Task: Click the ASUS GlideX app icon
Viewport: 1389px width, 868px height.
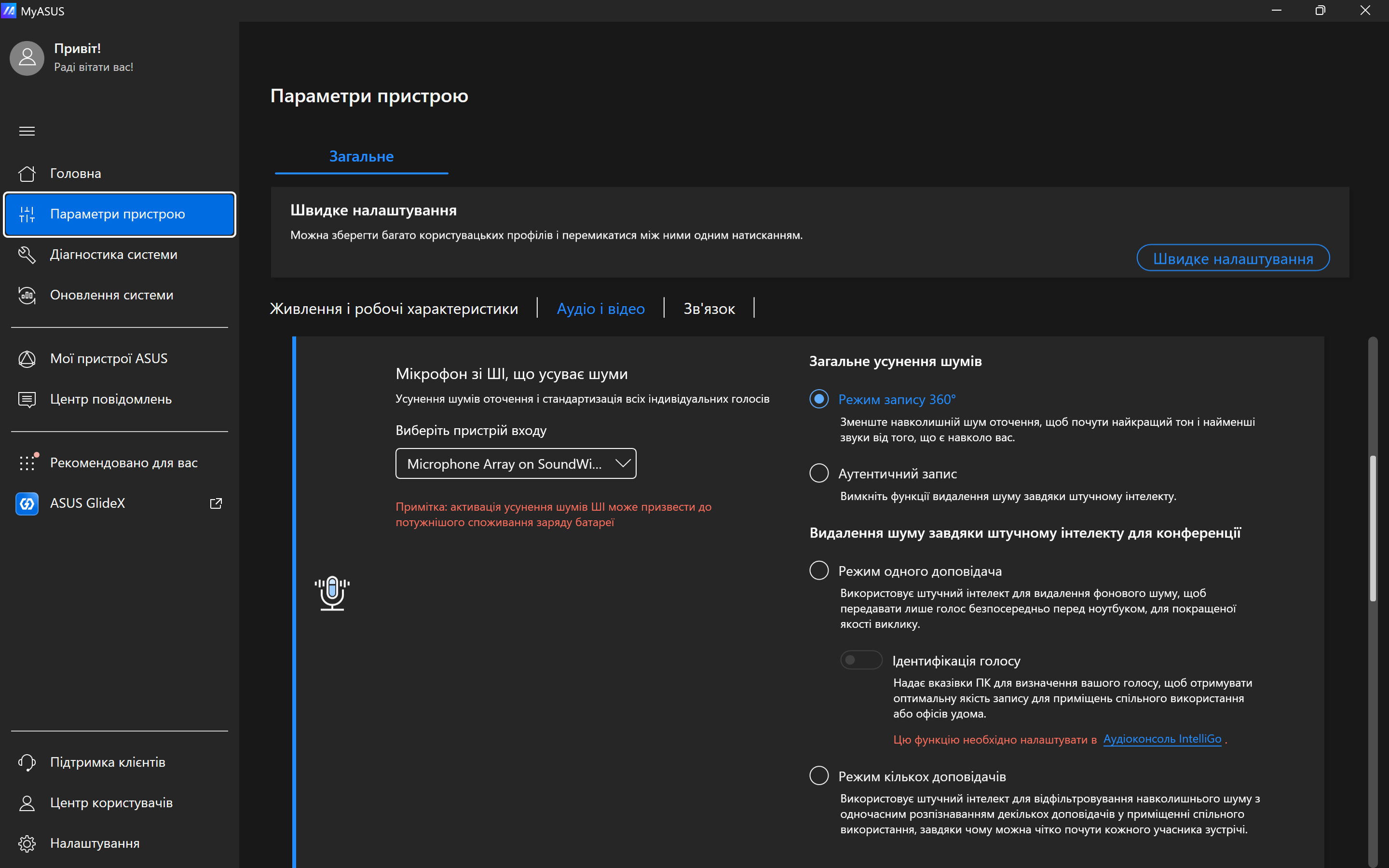Action: click(27, 503)
